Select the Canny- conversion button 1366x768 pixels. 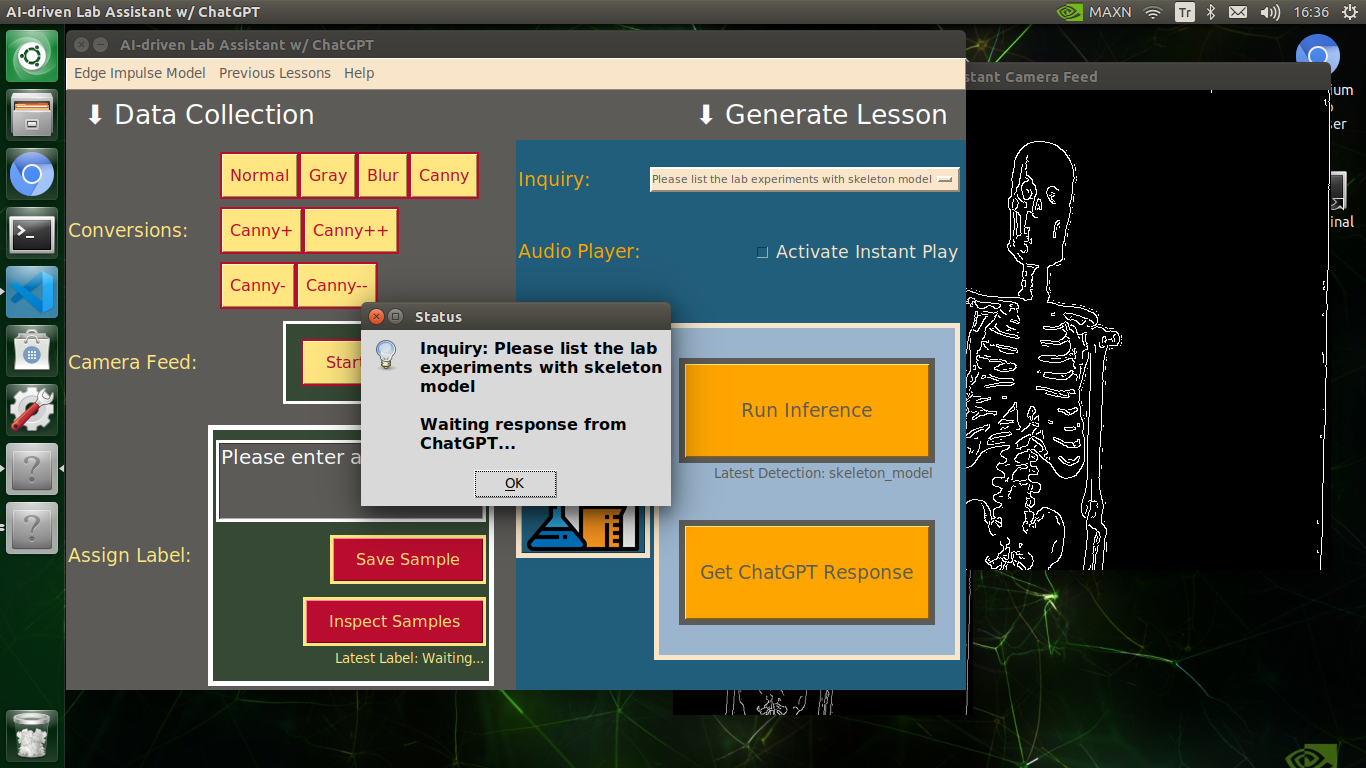(258, 285)
